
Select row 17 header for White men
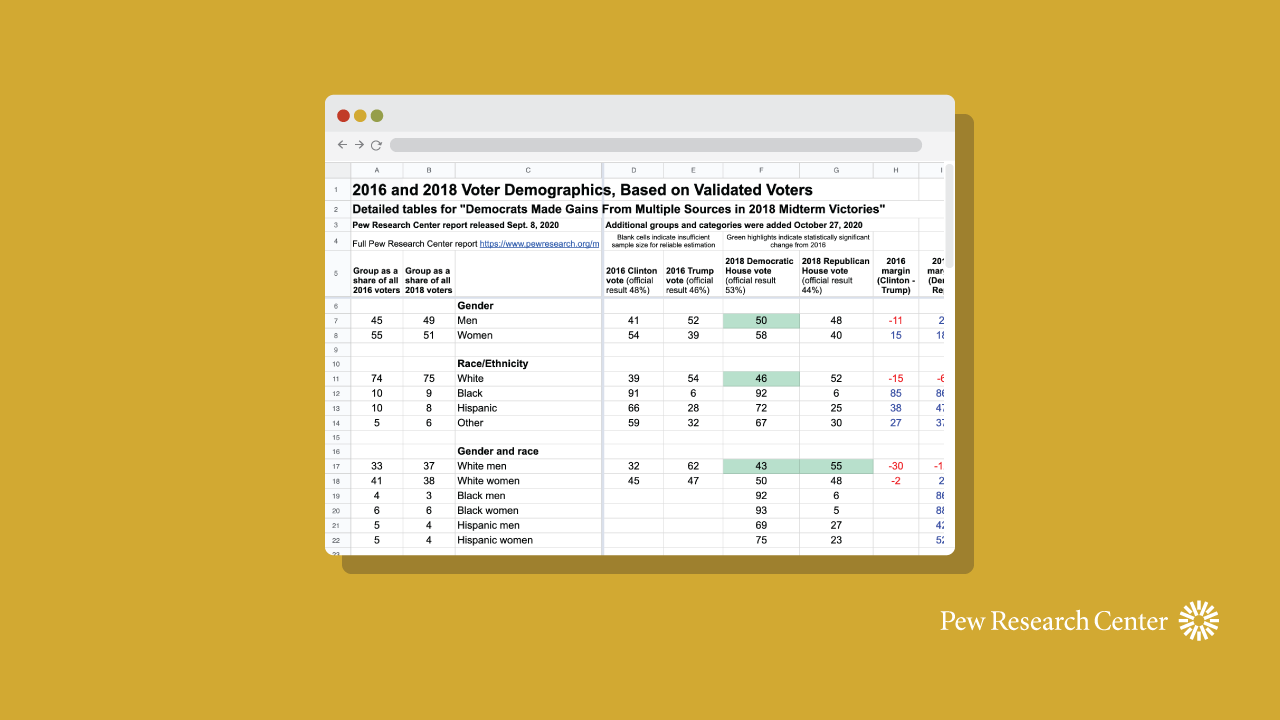tap(337, 466)
